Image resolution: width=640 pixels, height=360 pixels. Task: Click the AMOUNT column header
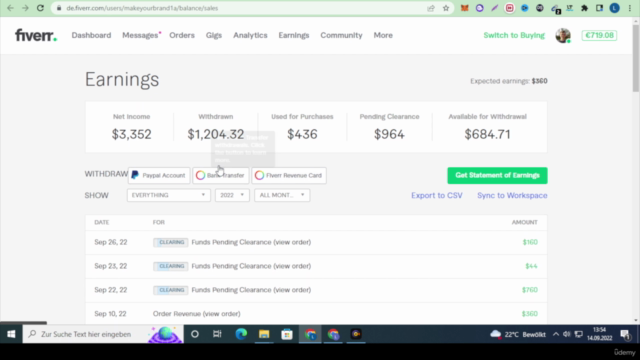tap(524, 222)
